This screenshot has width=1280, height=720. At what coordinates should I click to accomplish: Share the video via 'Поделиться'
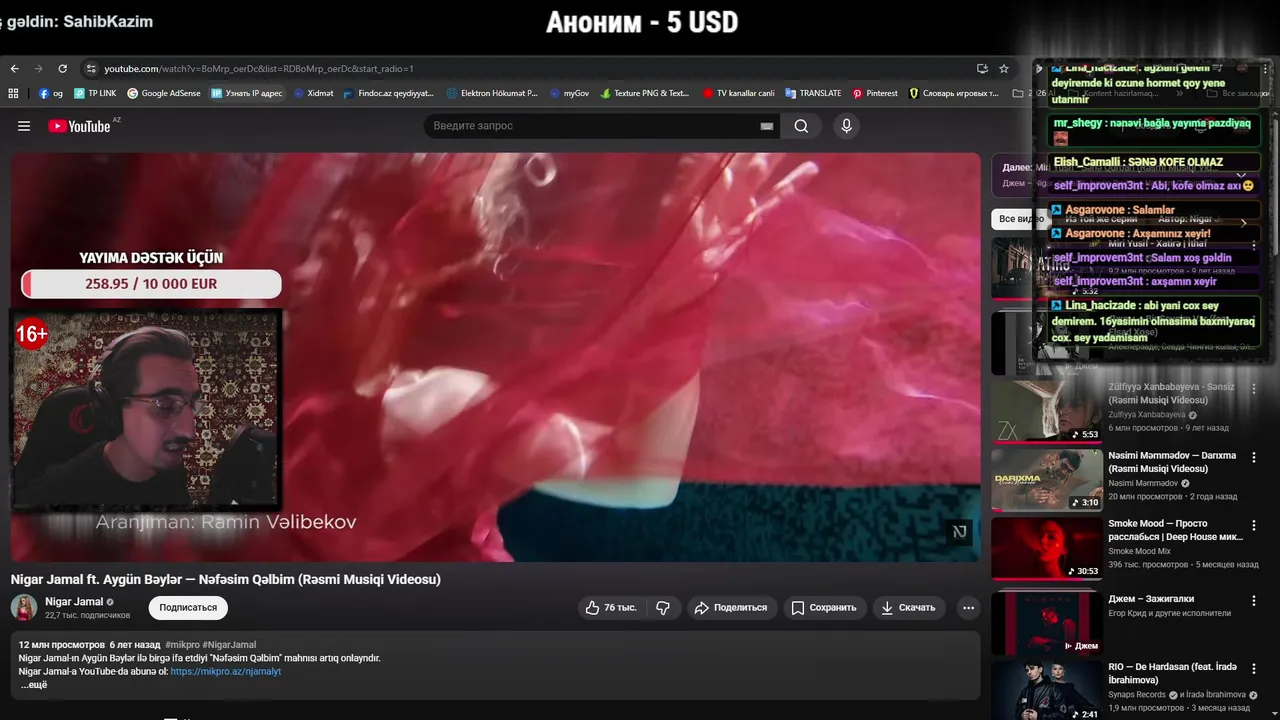coord(731,607)
